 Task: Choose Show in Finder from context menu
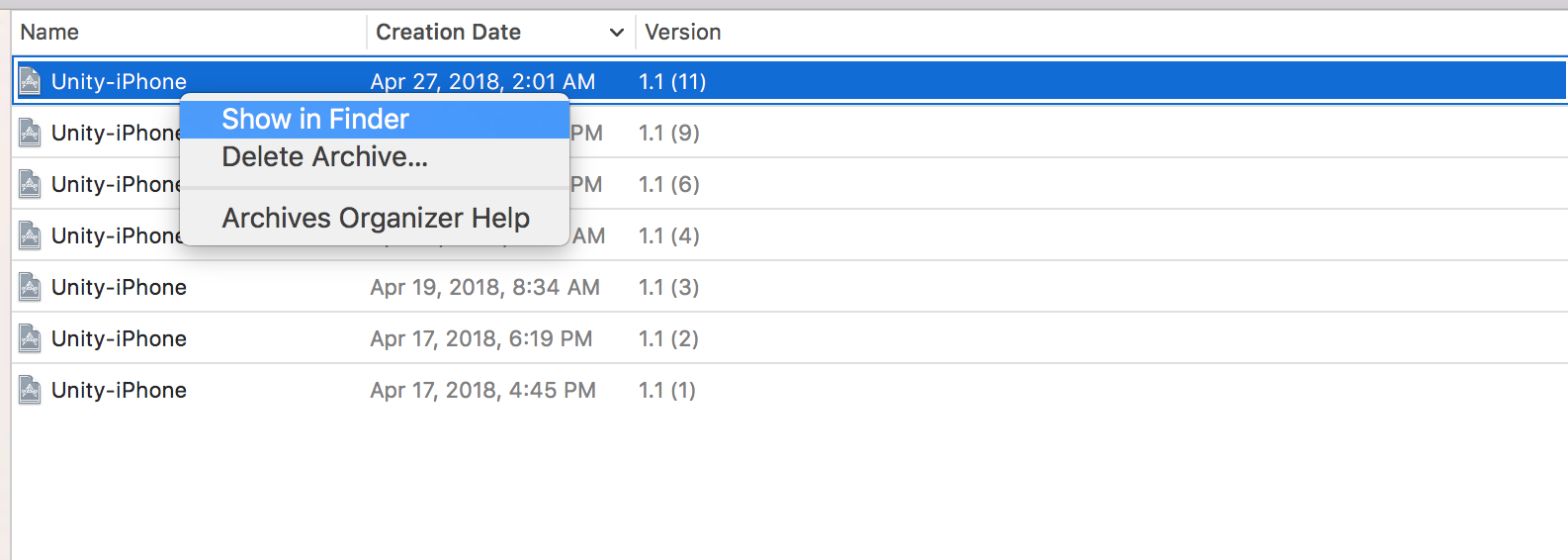pyautogui.click(x=315, y=120)
